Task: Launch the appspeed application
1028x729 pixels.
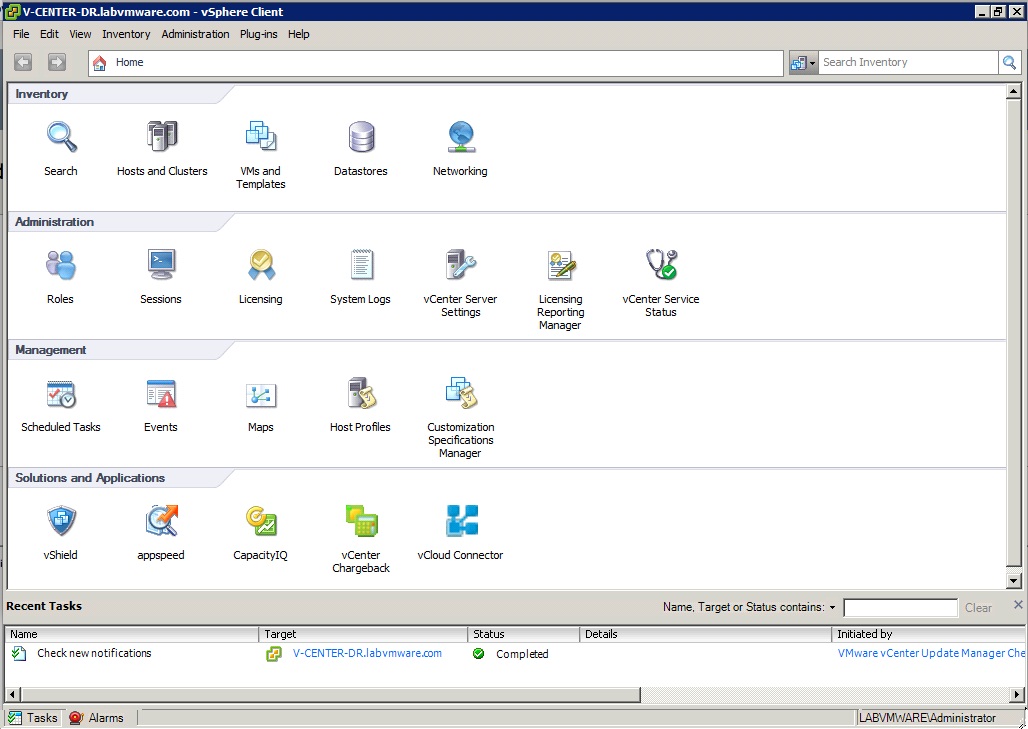Action: tap(161, 521)
